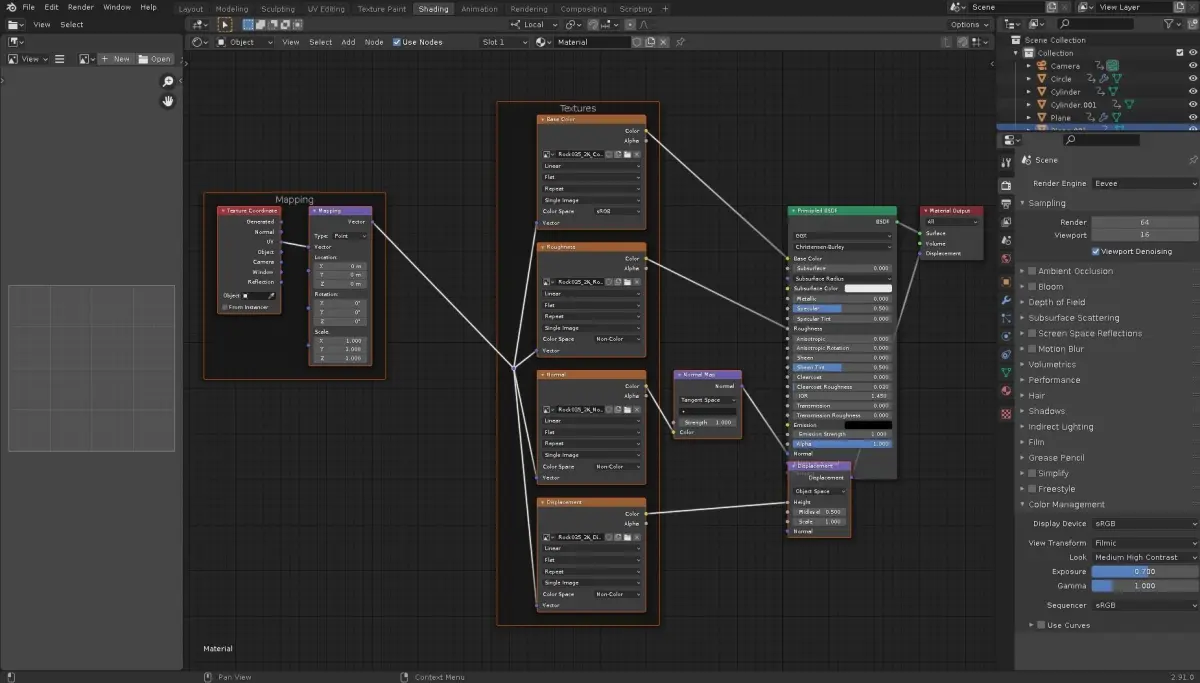
Task: Open the File menu
Action: pyautogui.click(x=28, y=7)
